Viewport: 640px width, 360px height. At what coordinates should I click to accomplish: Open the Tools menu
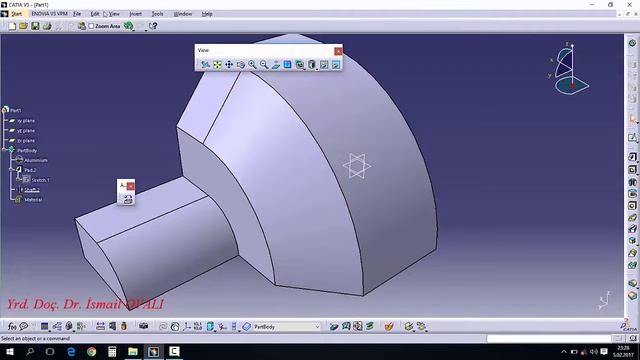(x=158, y=14)
